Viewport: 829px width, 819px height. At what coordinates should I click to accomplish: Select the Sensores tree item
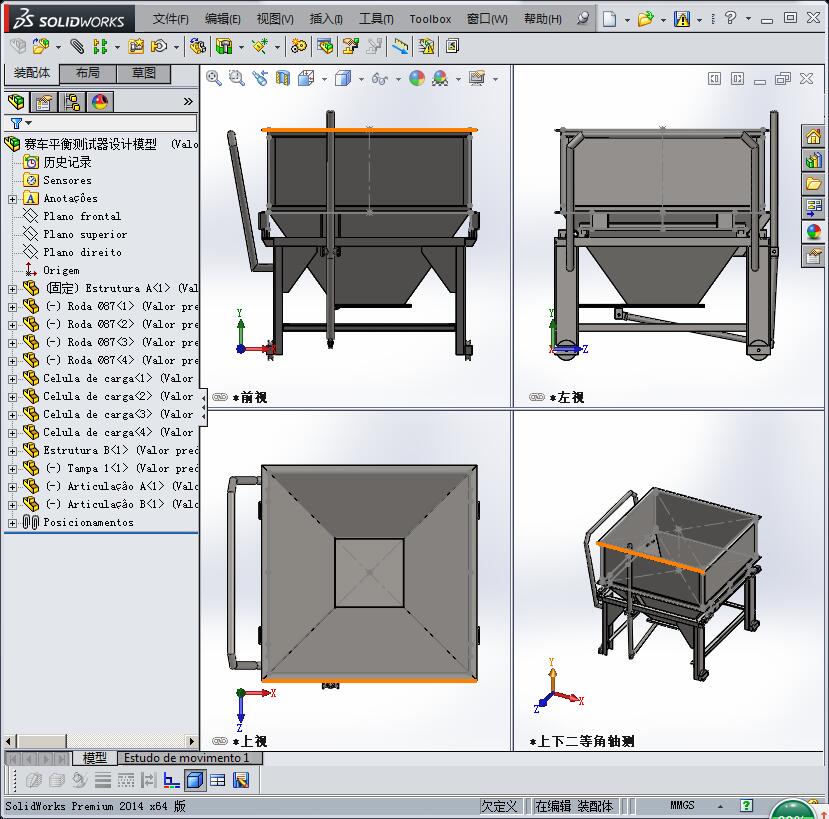(x=67, y=180)
